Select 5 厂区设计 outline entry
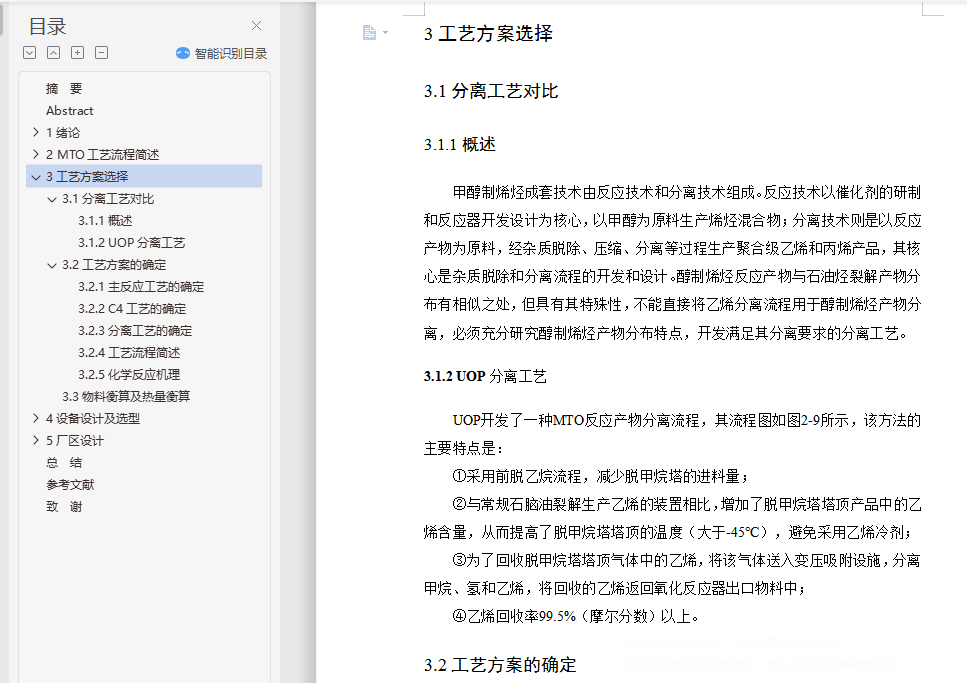967x683 pixels. (x=75, y=441)
